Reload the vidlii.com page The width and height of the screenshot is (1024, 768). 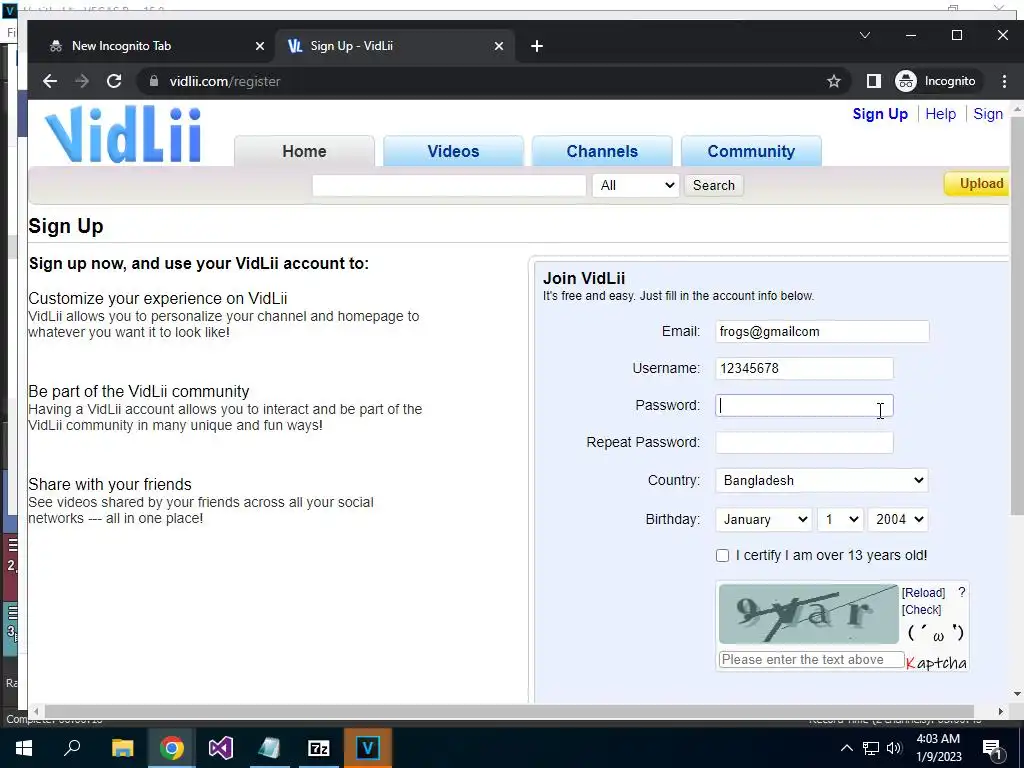(114, 81)
